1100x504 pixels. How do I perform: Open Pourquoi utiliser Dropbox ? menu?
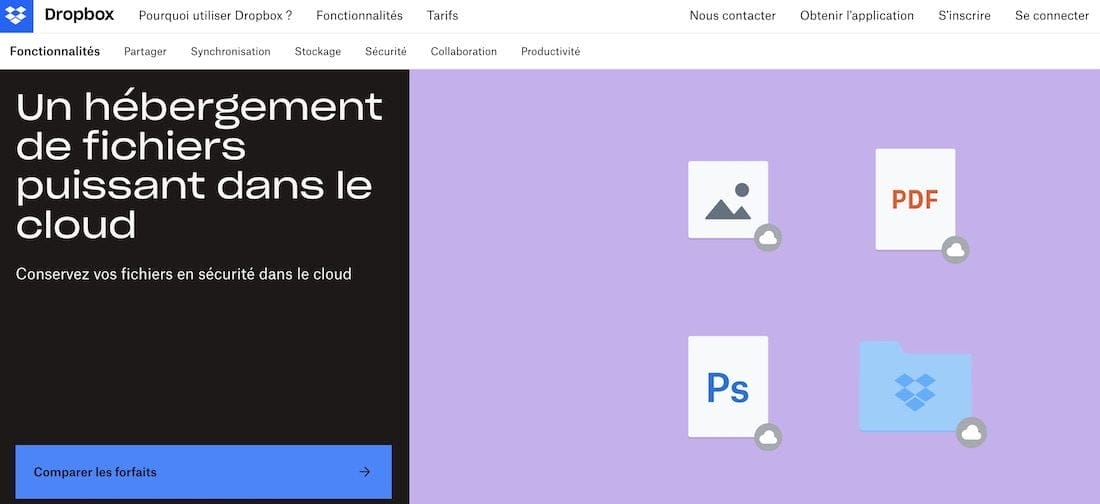pos(215,15)
